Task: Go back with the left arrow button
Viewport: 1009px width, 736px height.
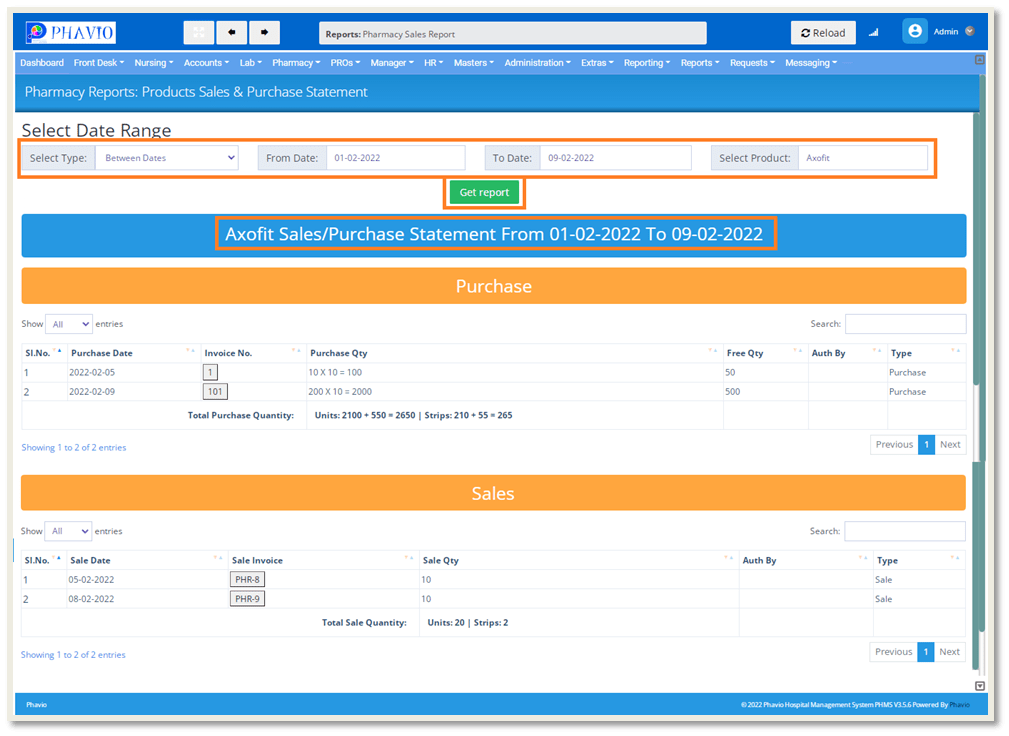Action: tap(232, 32)
